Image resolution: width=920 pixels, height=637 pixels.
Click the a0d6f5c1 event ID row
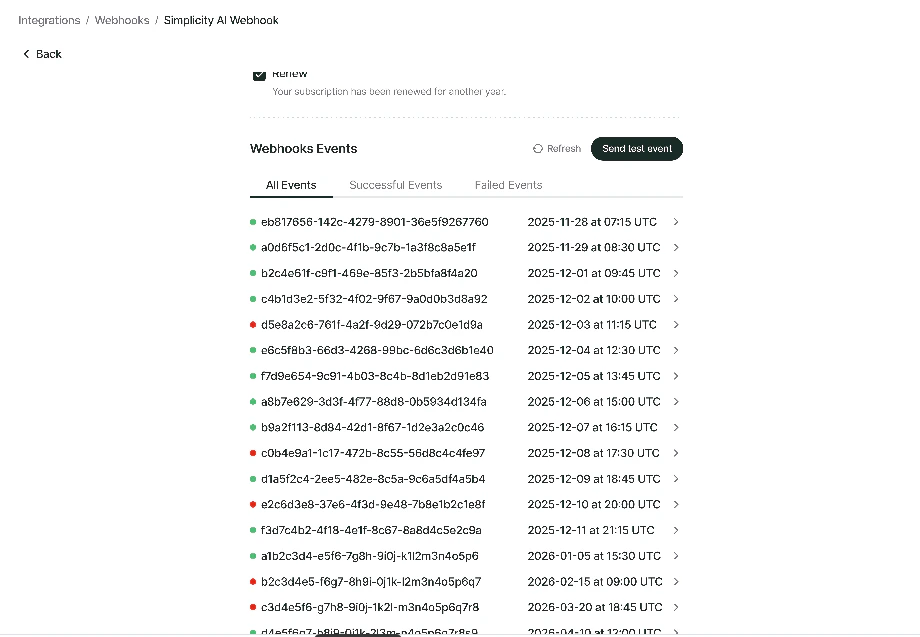click(x=372, y=247)
